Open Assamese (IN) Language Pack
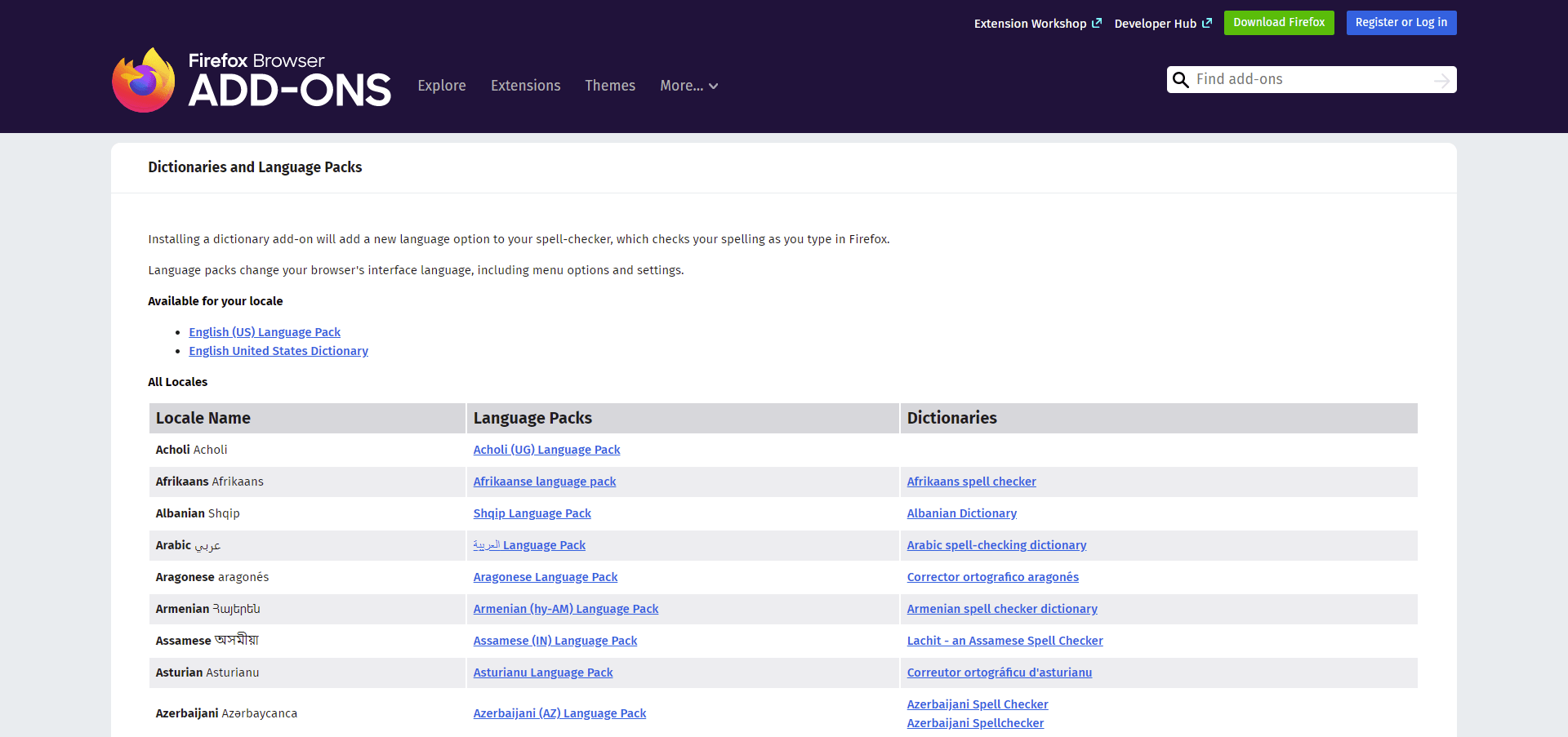Screen dimensions: 1568x737 [x=555, y=641]
